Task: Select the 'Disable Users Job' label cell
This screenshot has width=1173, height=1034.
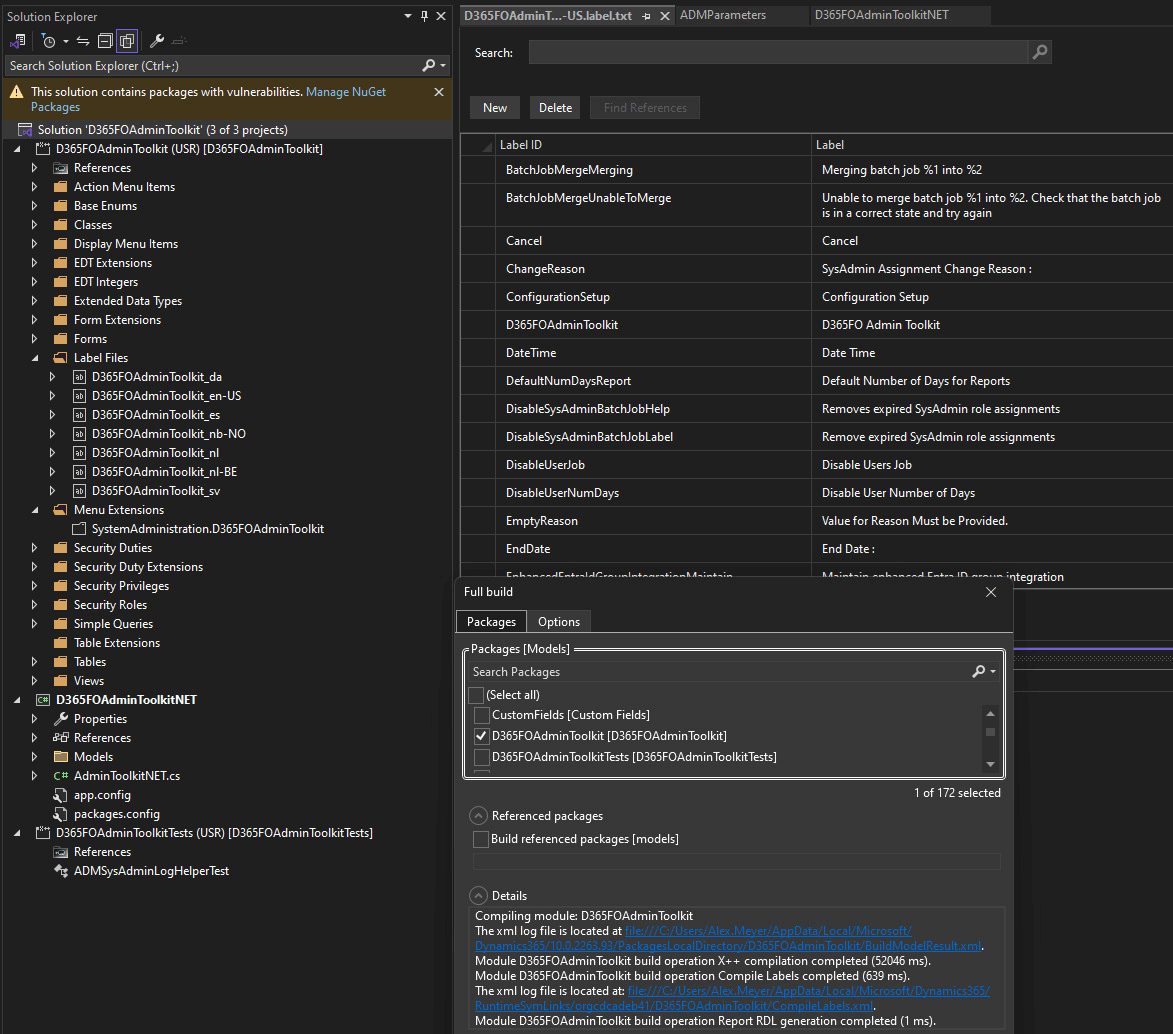Action: click(992, 465)
